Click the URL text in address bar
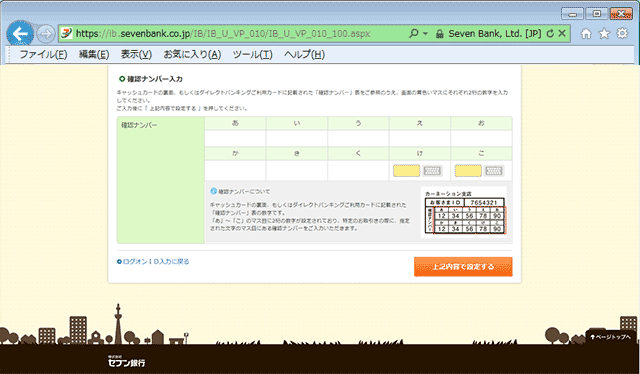Screen dimensions: 640x374 pos(223,33)
